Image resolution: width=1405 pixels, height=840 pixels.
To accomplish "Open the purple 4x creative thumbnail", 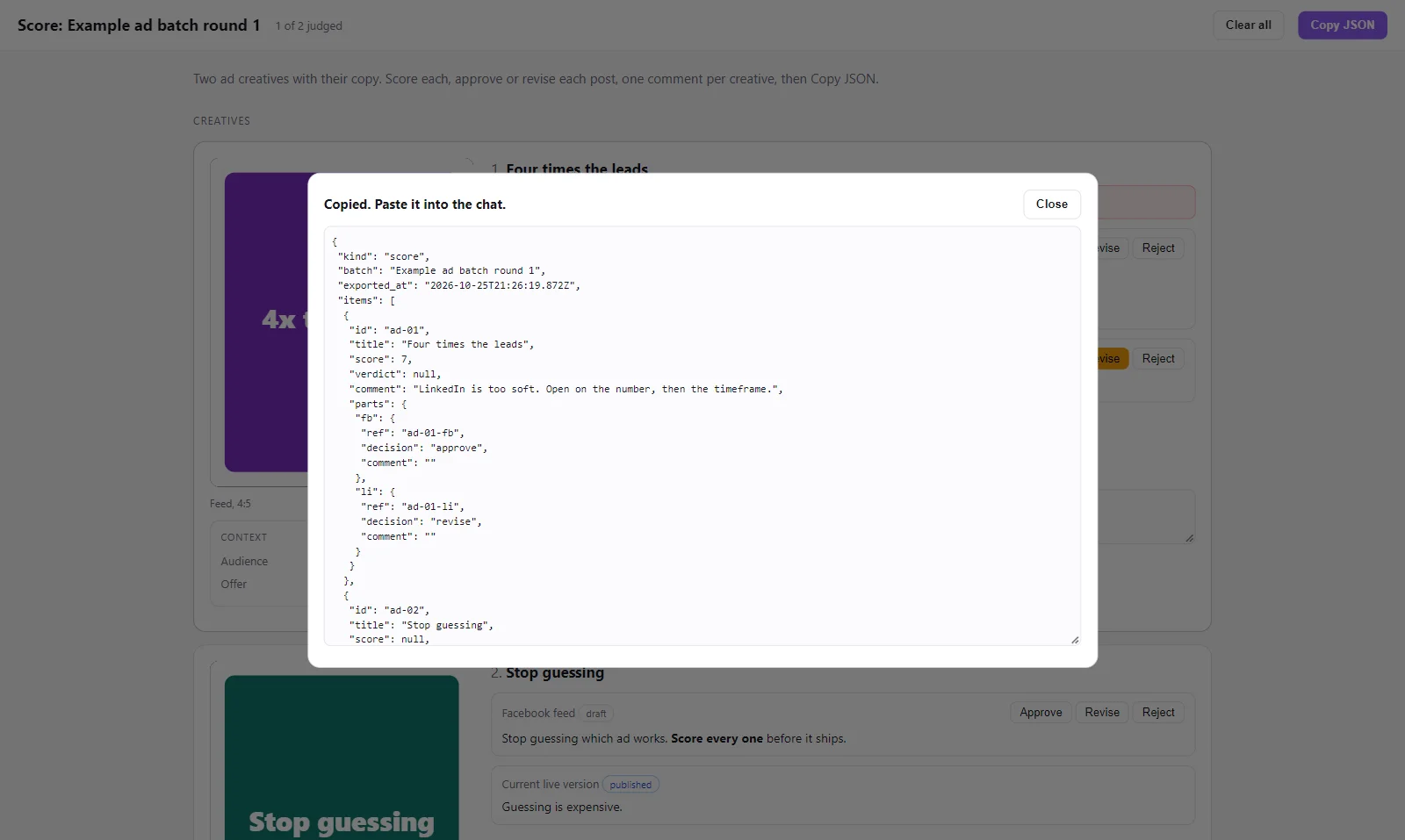I will (x=266, y=322).
